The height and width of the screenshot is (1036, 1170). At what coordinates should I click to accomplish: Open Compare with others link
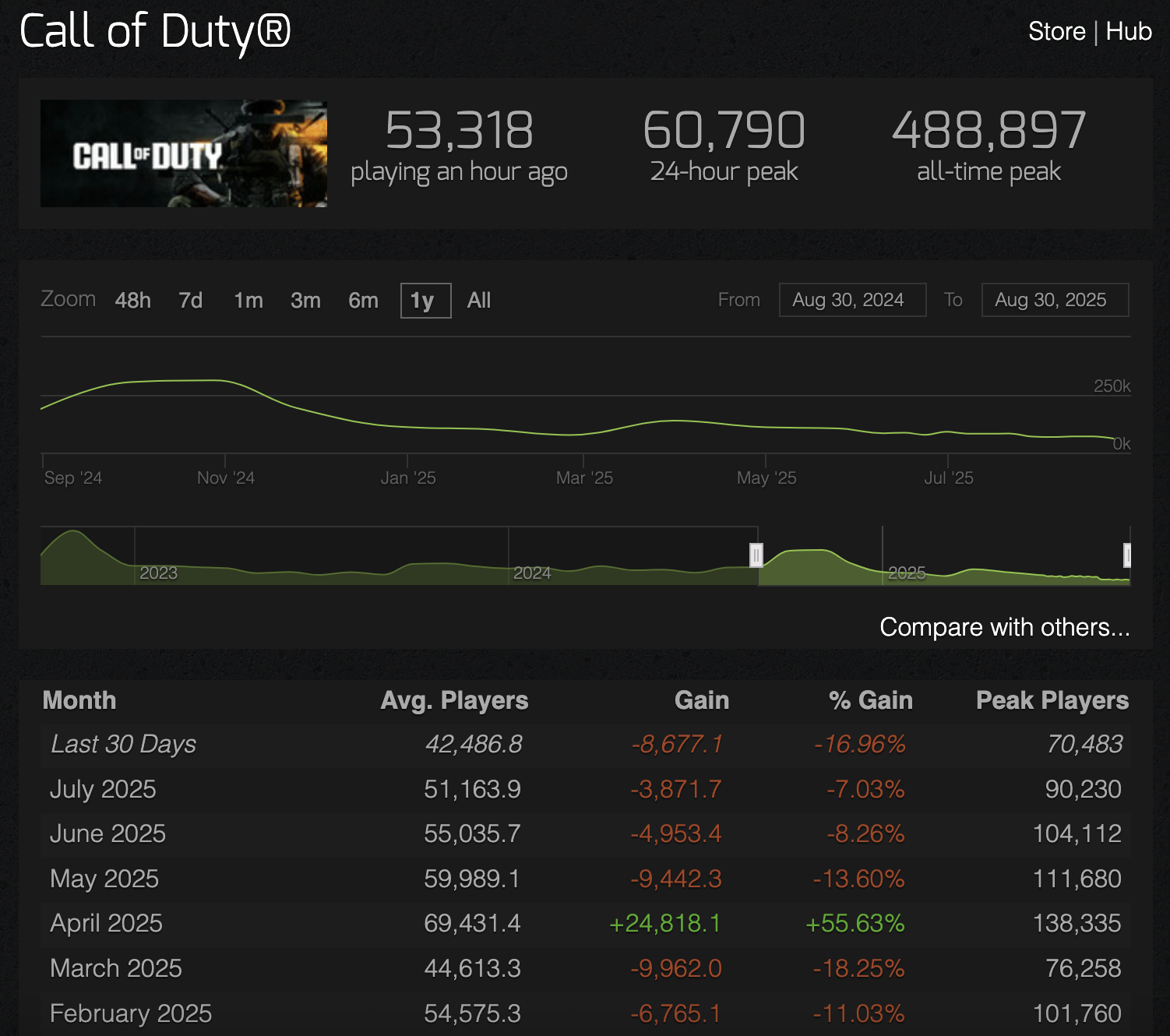pos(1005,627)
